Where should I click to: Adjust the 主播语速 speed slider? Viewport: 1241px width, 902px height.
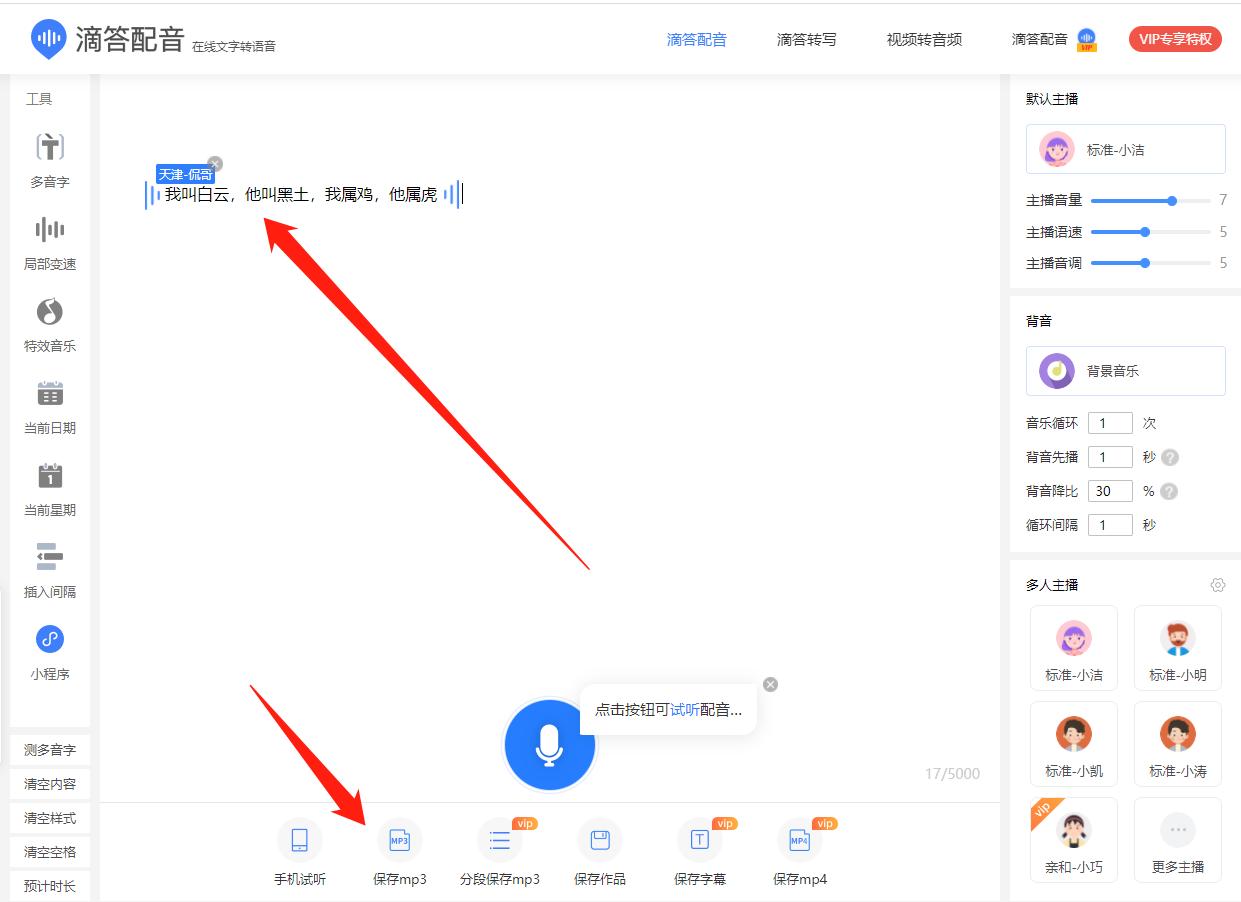[1151, 232]
